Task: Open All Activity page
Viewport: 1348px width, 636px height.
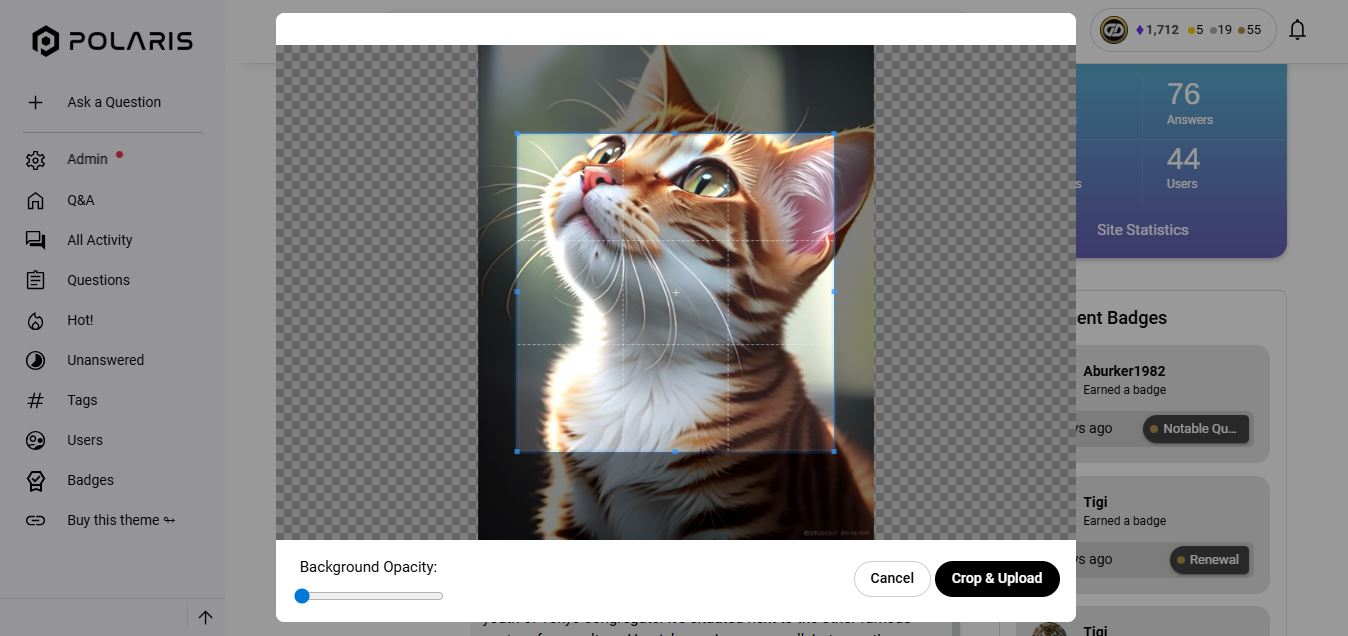Action: 100,240
